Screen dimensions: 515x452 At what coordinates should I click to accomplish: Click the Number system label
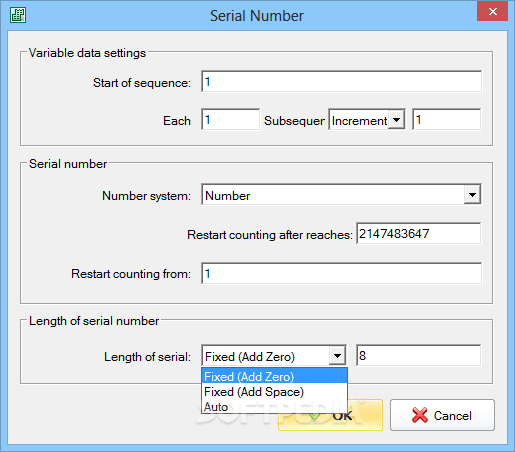146,196
